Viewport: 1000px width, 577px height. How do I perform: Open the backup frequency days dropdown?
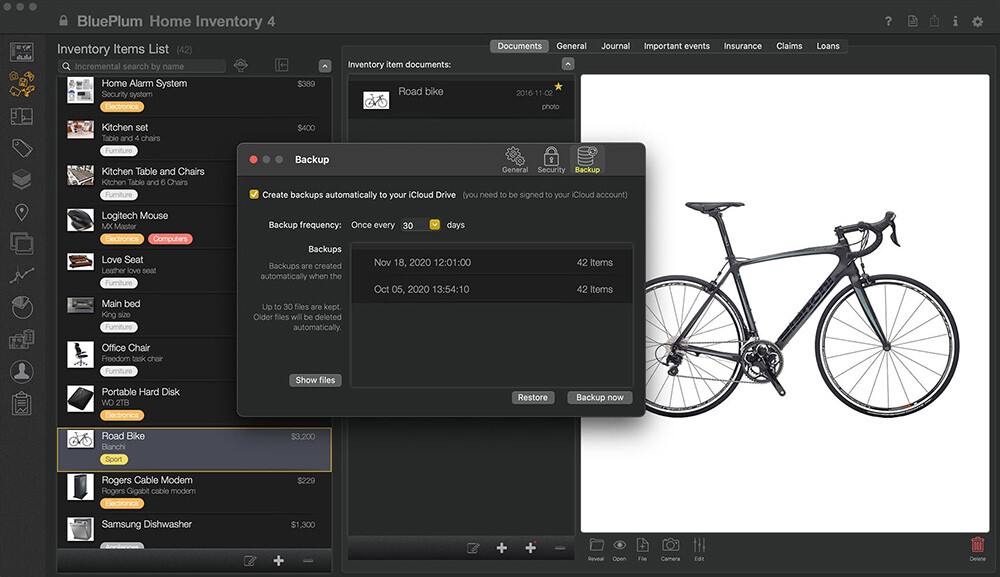[x=435, y=224]
